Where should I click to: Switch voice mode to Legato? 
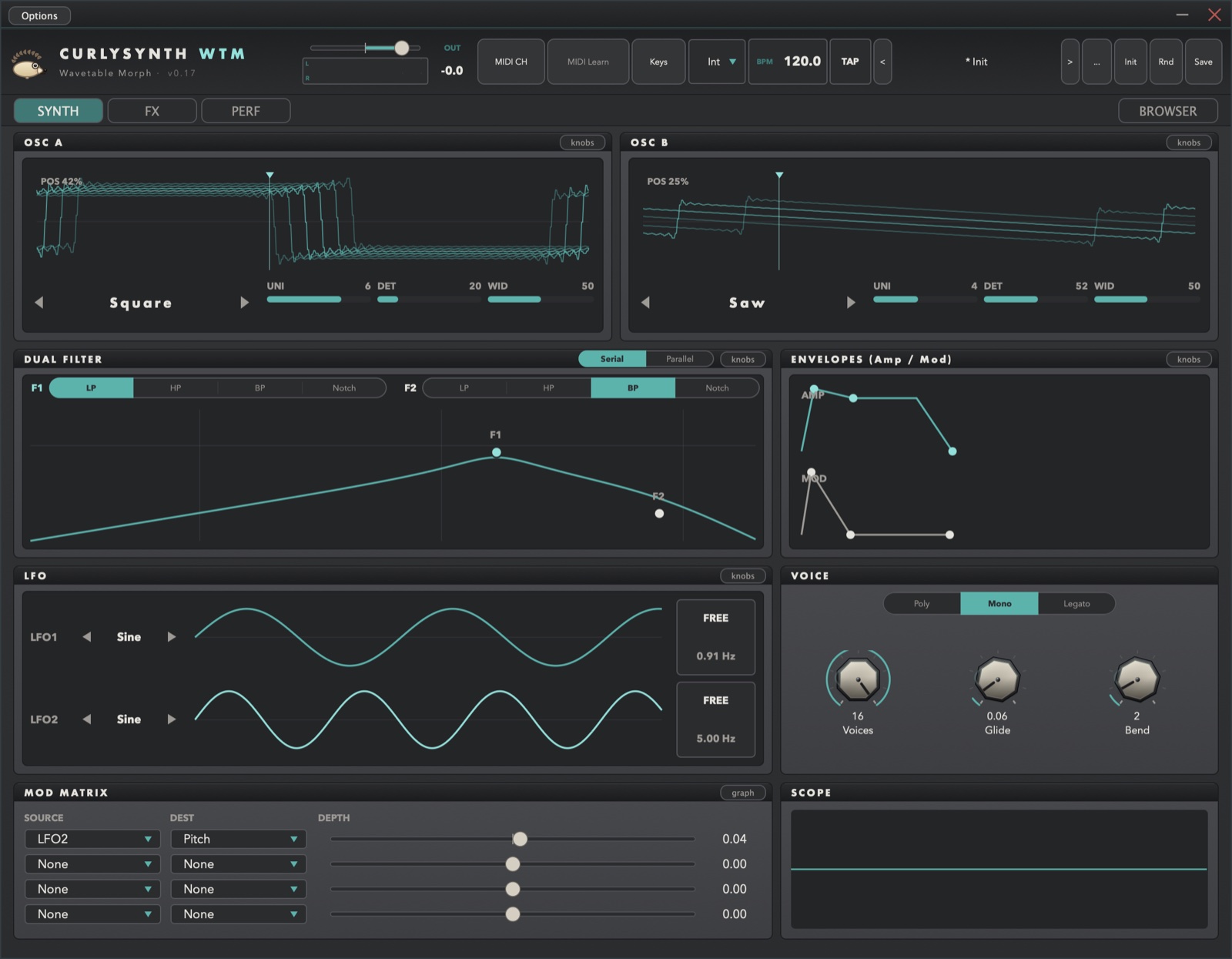tap(1076, 604)
